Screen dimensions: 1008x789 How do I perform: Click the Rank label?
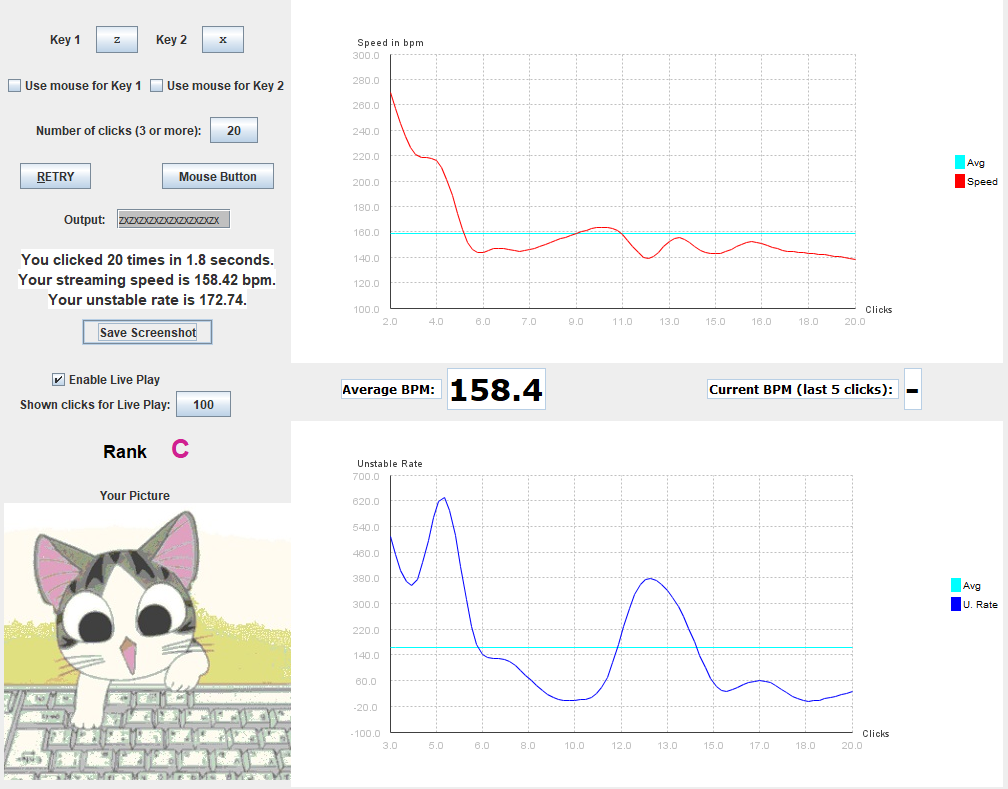click(x=125, y=451)
